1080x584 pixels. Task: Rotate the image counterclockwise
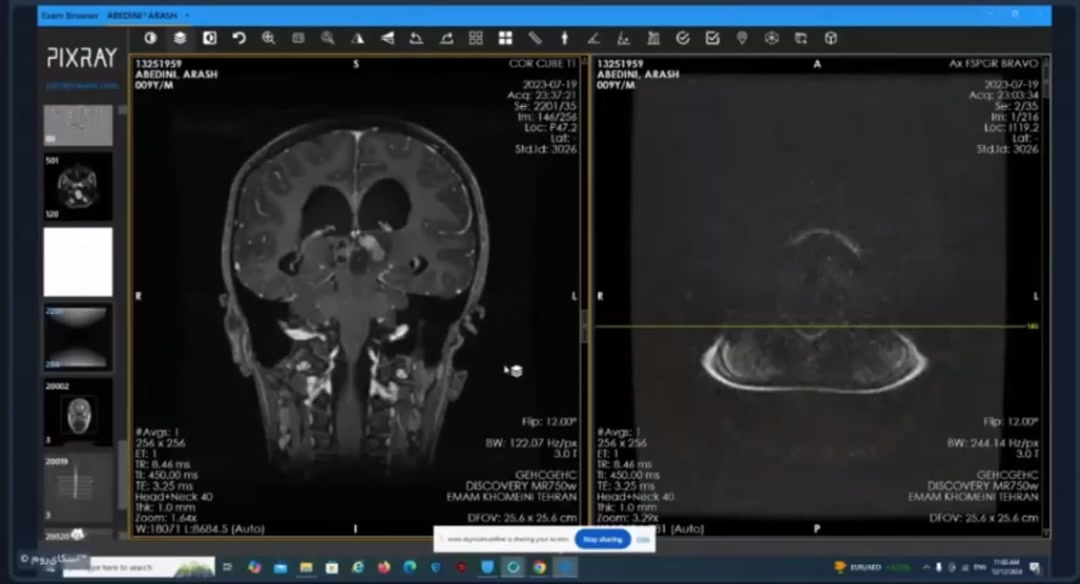(416, 38)
